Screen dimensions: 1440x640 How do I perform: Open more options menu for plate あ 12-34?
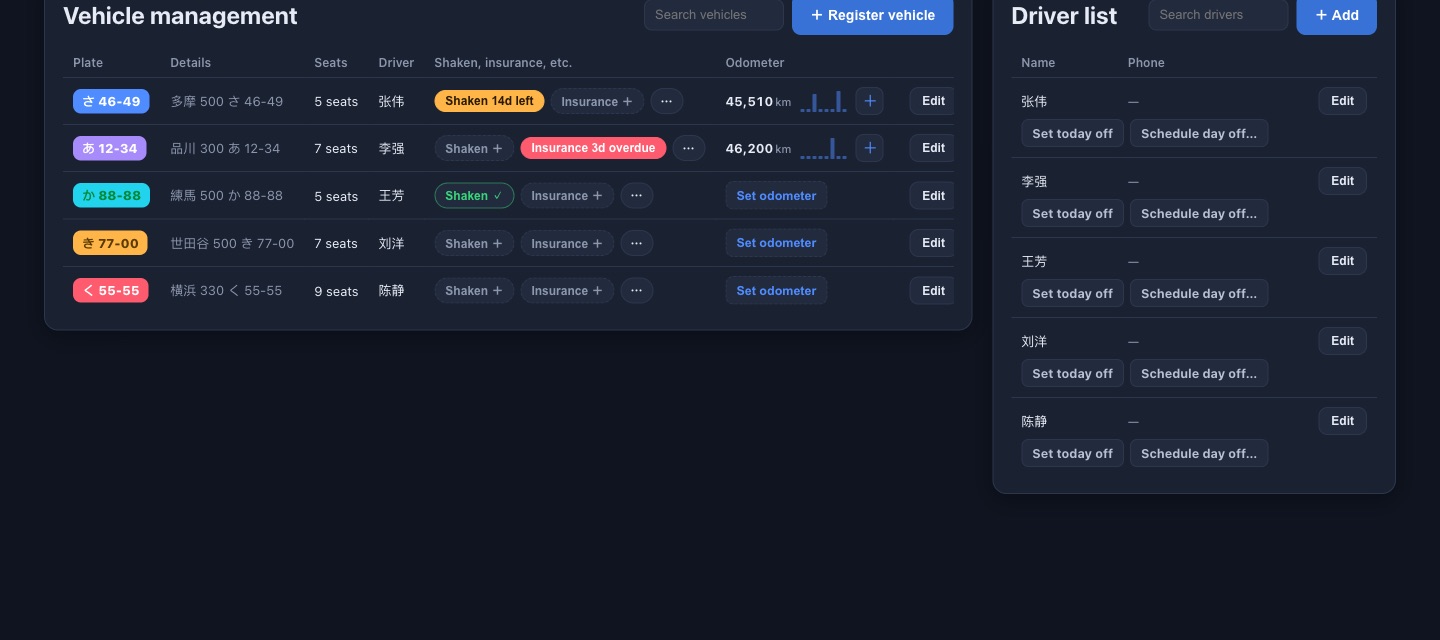pos(688,148)
